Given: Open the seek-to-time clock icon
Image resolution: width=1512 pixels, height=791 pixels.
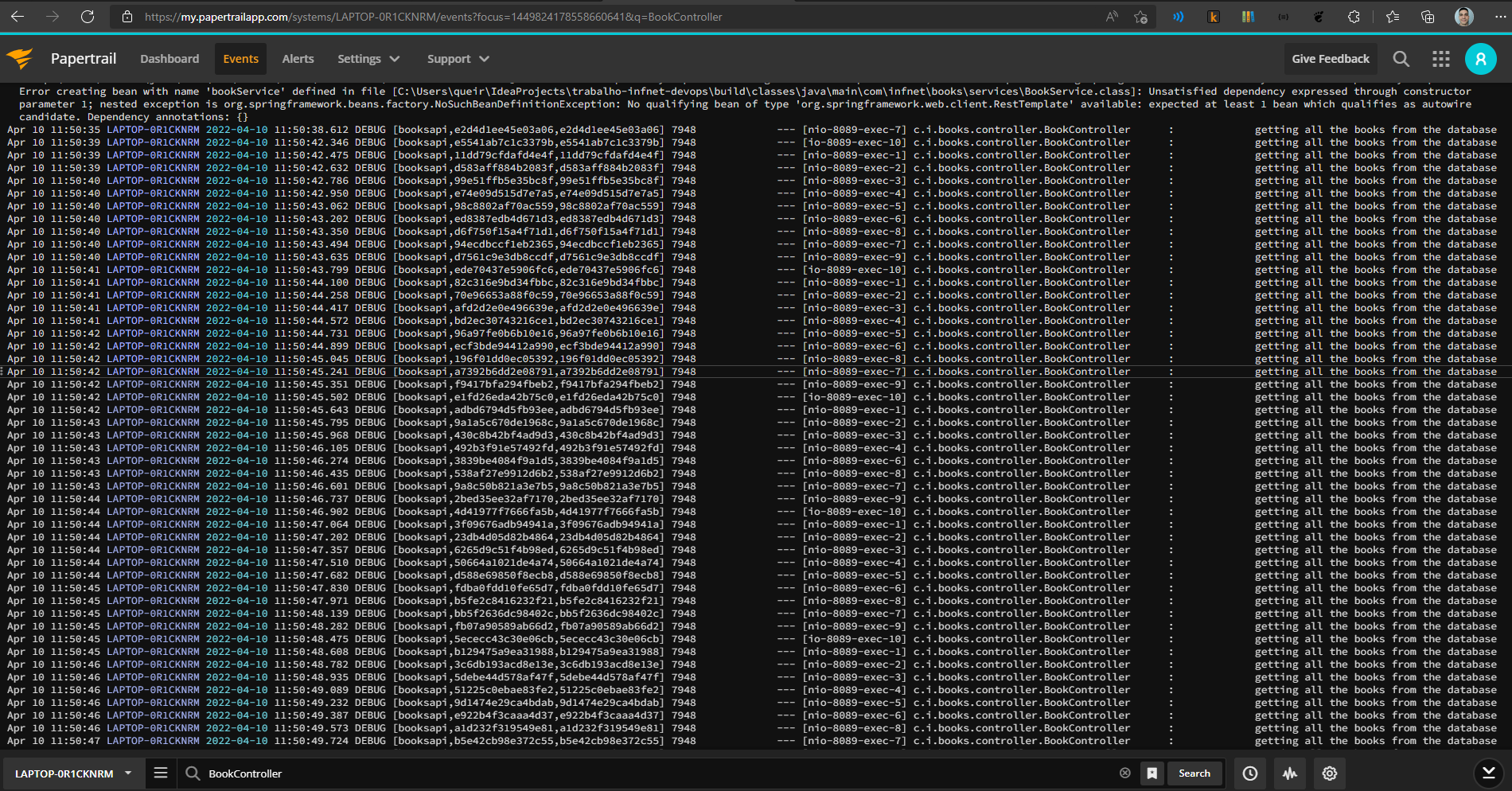Looking at the screenshot, I should coord(1250,773).
